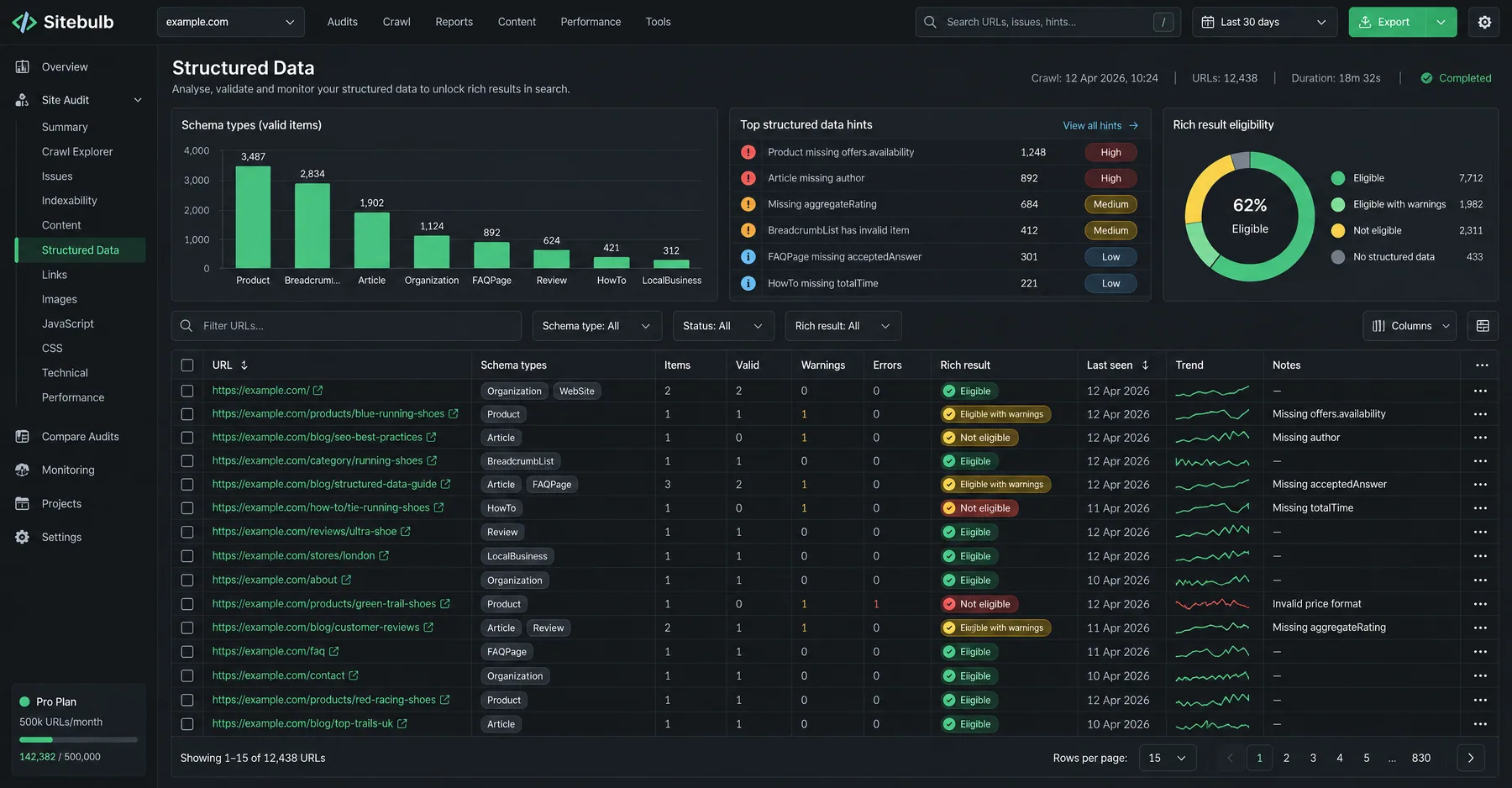Click the Overview sidebar icon
1512x788 pixels.
(23, 67)
